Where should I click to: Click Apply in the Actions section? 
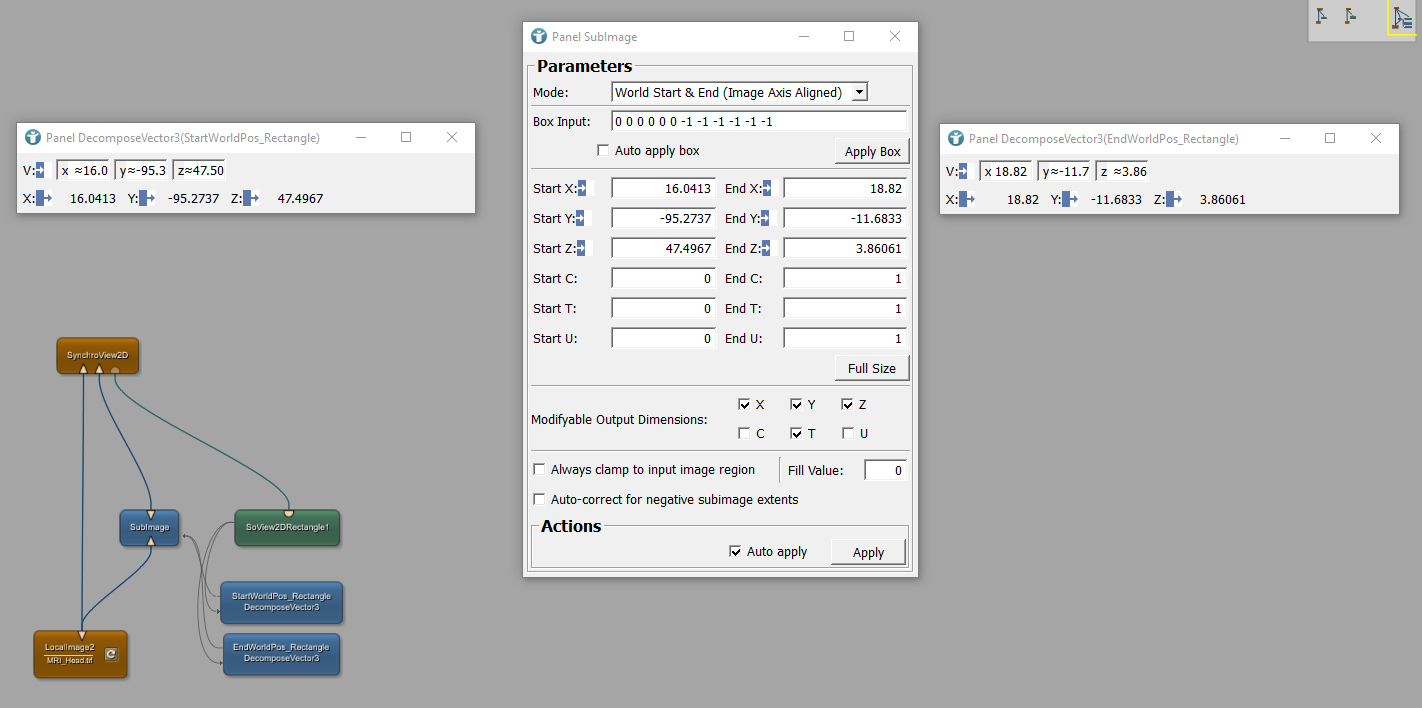(x=867, y=552)
